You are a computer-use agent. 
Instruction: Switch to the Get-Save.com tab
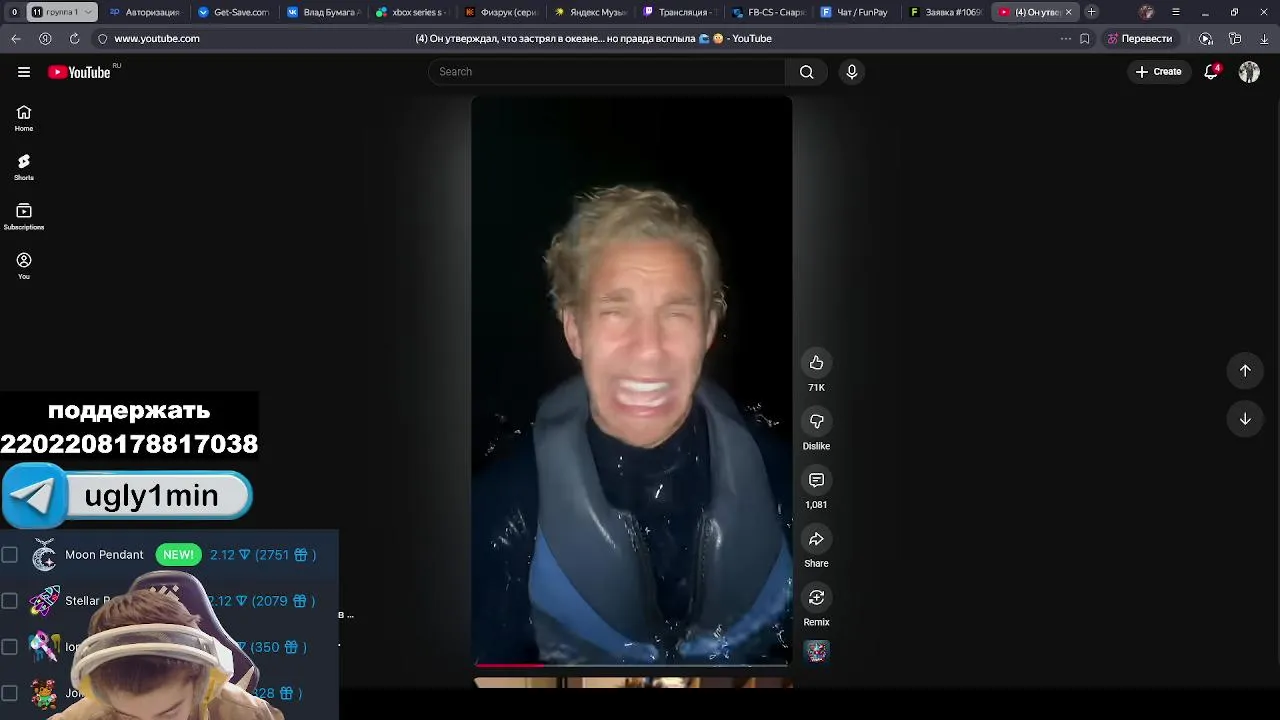(x=233, y=12)
